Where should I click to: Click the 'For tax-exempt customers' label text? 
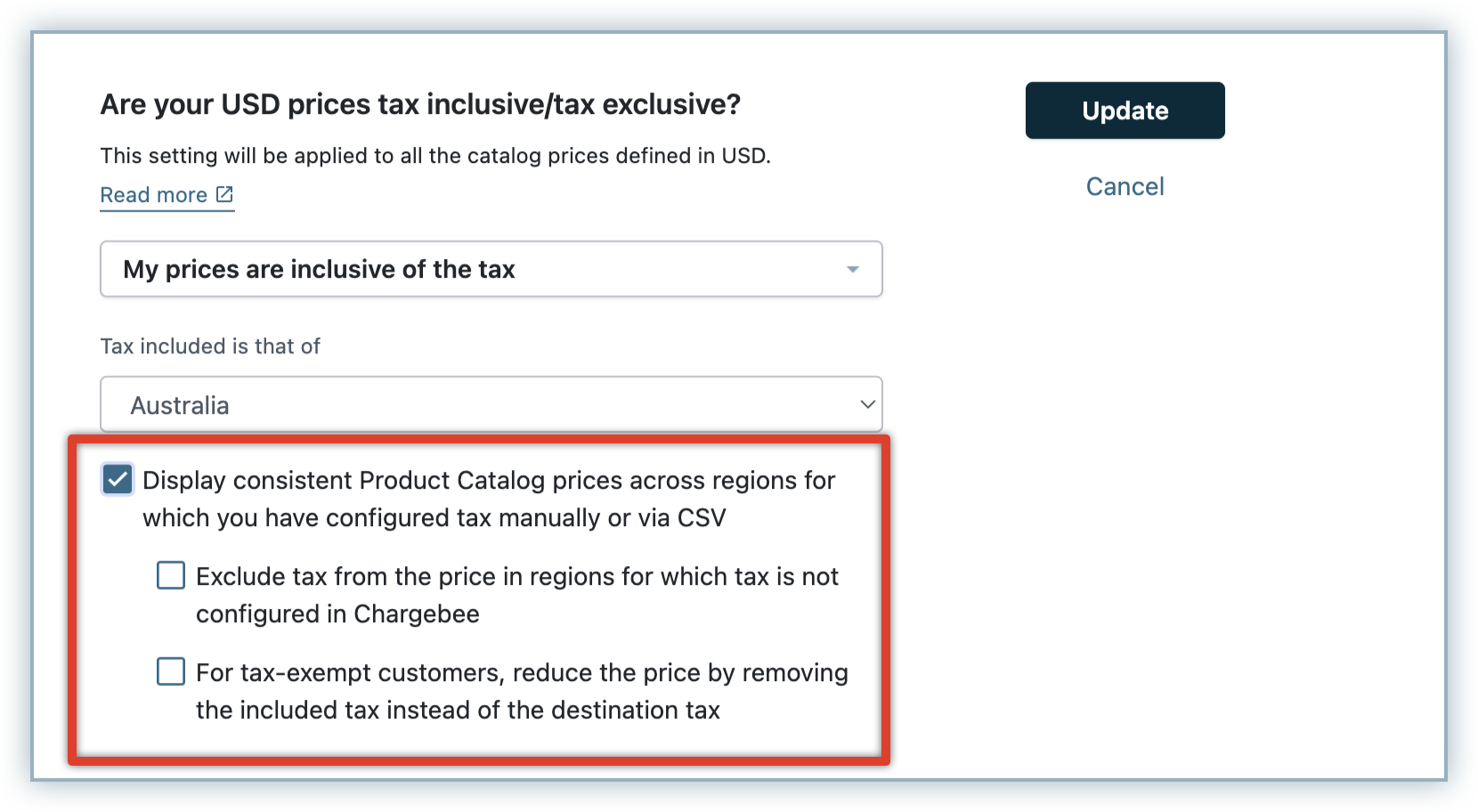pos(522,673)
